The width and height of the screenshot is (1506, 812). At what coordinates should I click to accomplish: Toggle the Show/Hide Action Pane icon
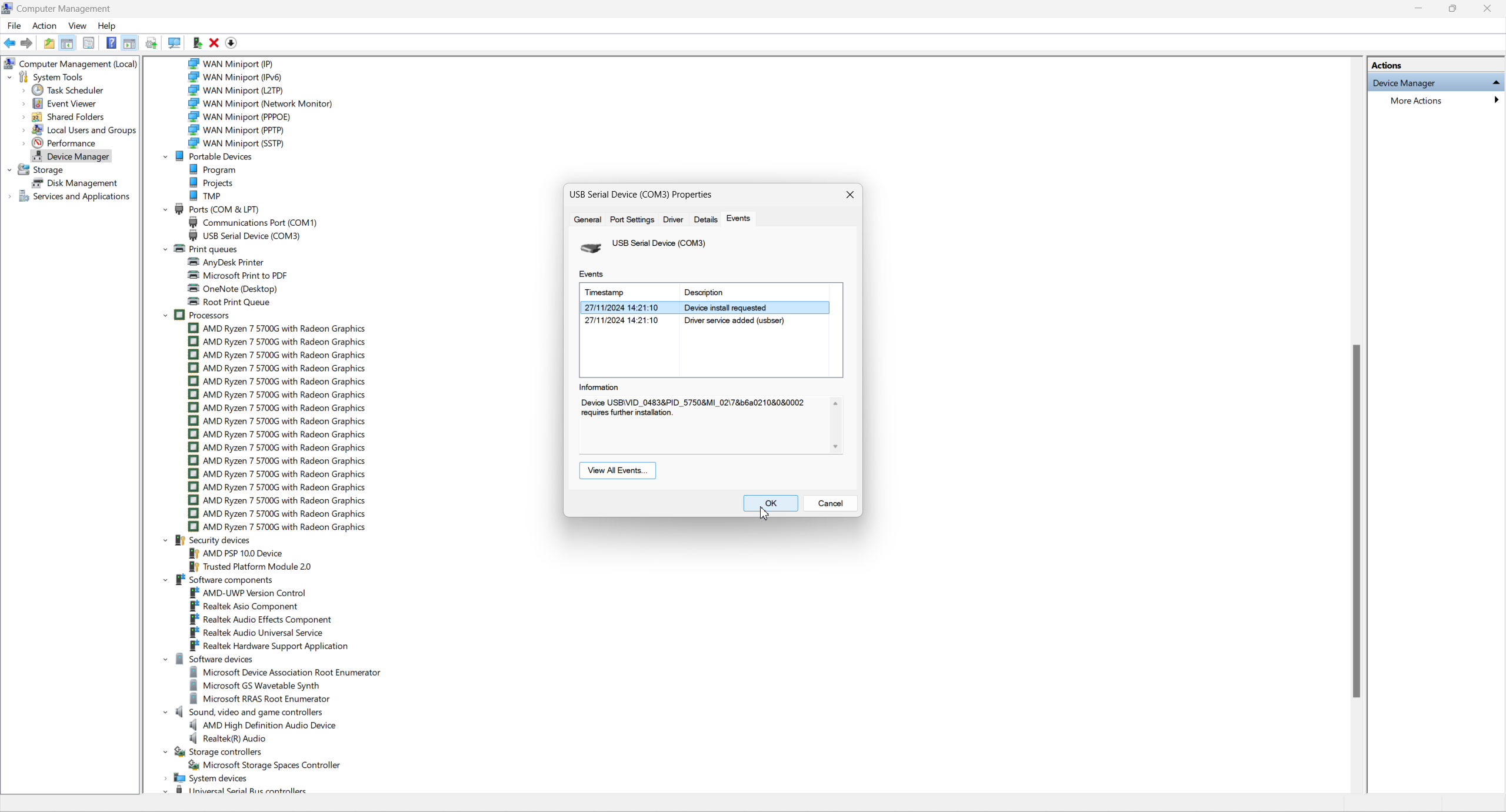pyautogui.click(x=129, y=43)
